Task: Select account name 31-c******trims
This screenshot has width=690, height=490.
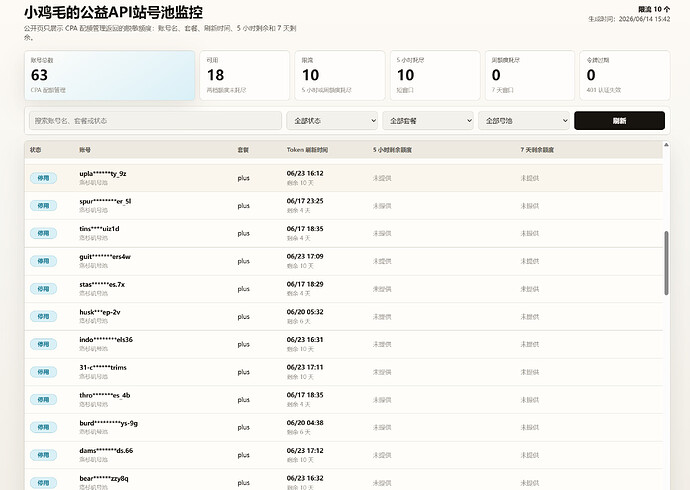Action: (x=103, y=368)
